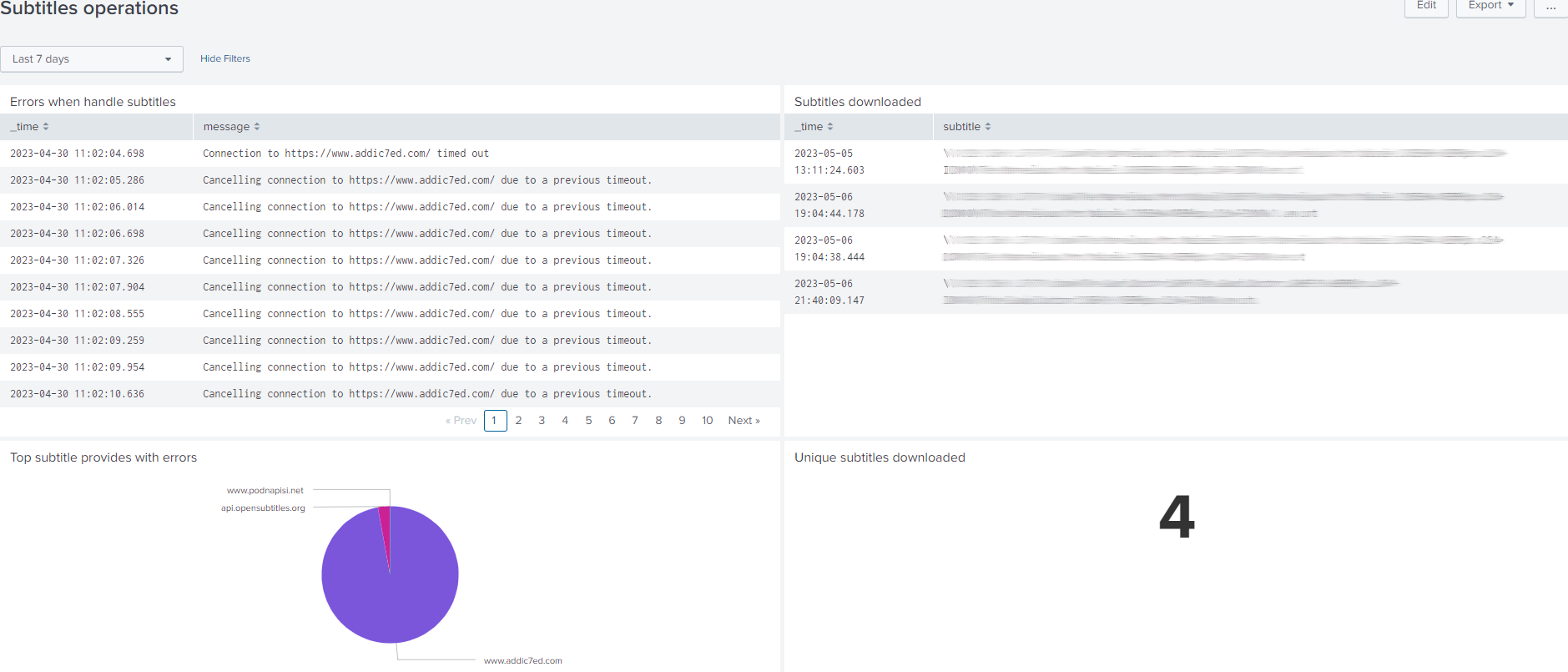Click blurred subtitle value in 13:11:24.603 row
The height and width of the screenshot is (672, 1568).
coord(1224,162)
